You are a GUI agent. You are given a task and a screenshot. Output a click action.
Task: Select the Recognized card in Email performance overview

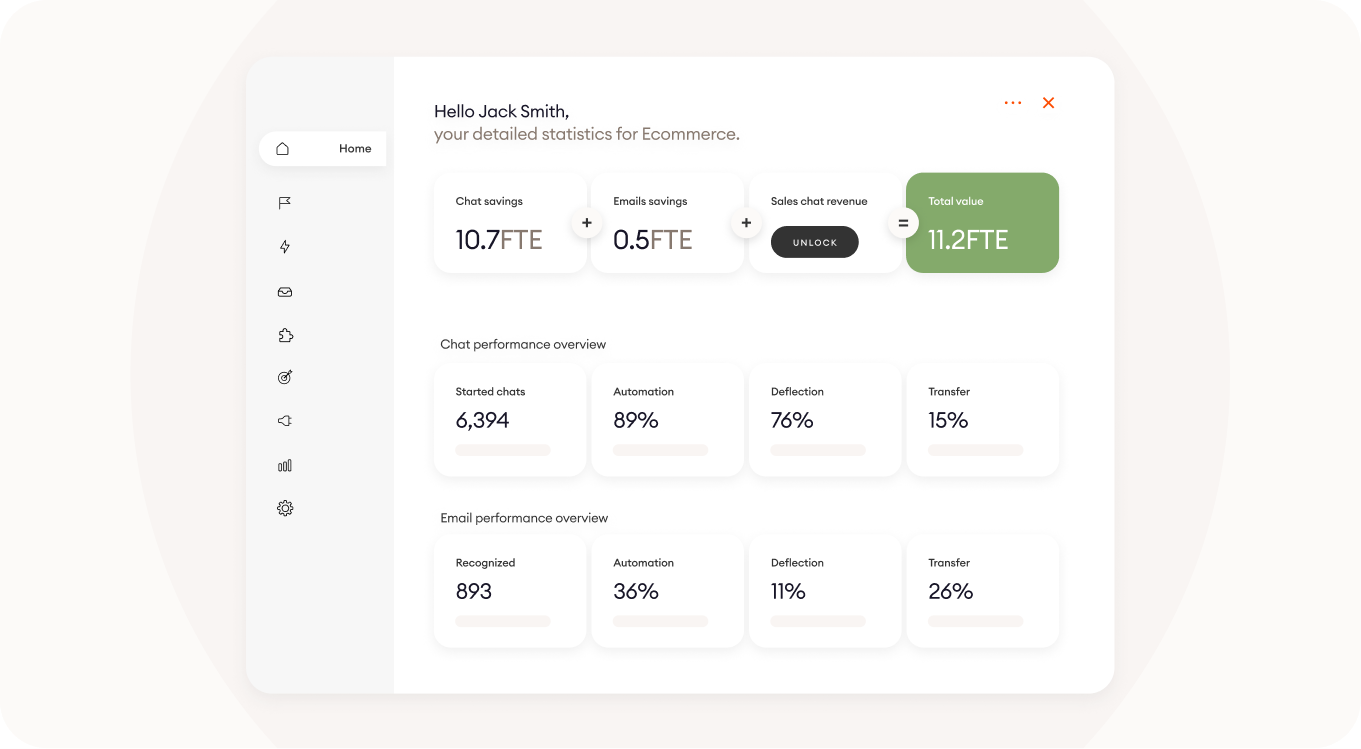(x=510, y=590)
